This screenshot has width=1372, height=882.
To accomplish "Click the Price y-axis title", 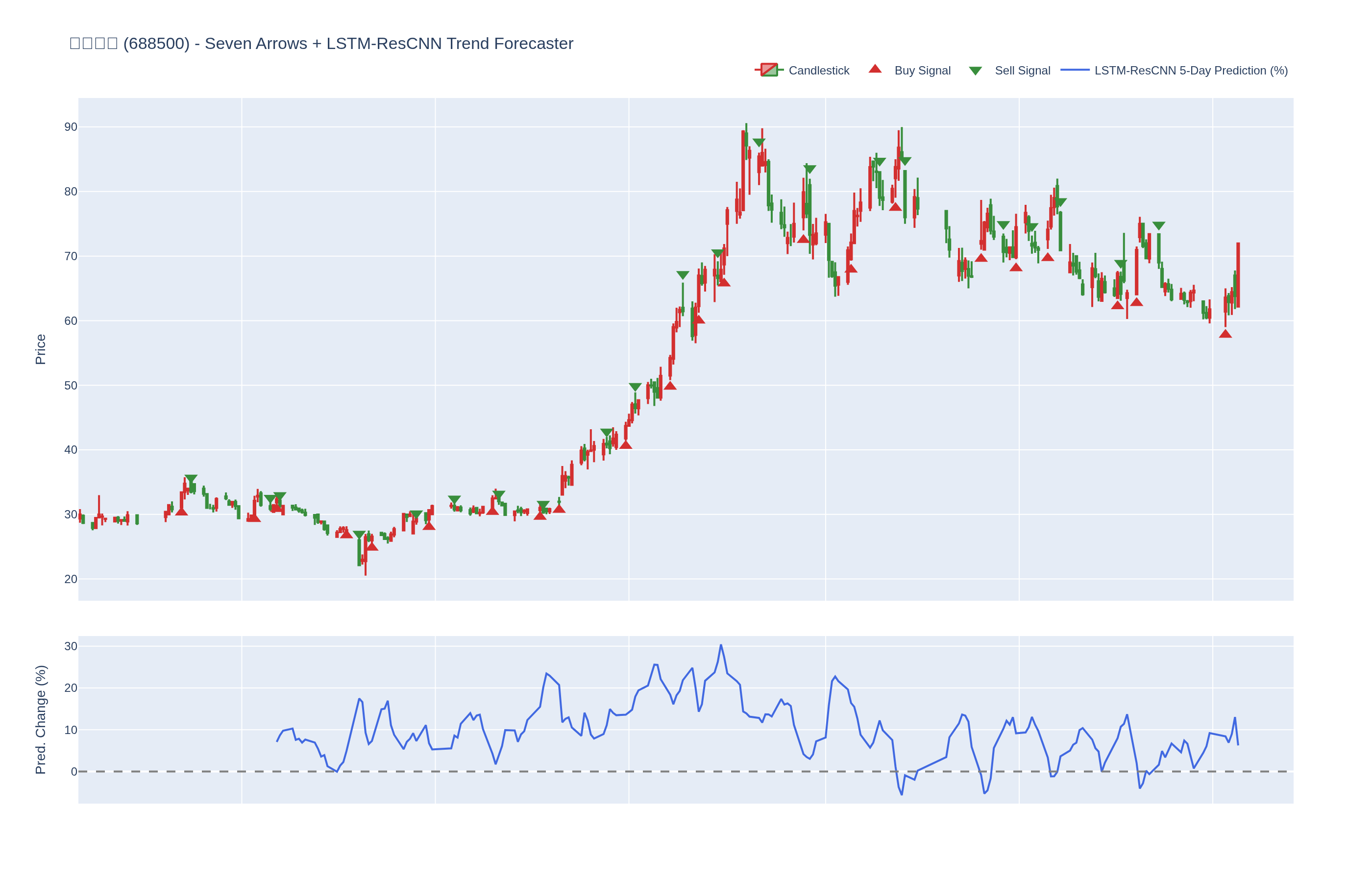I will (40, 349).
